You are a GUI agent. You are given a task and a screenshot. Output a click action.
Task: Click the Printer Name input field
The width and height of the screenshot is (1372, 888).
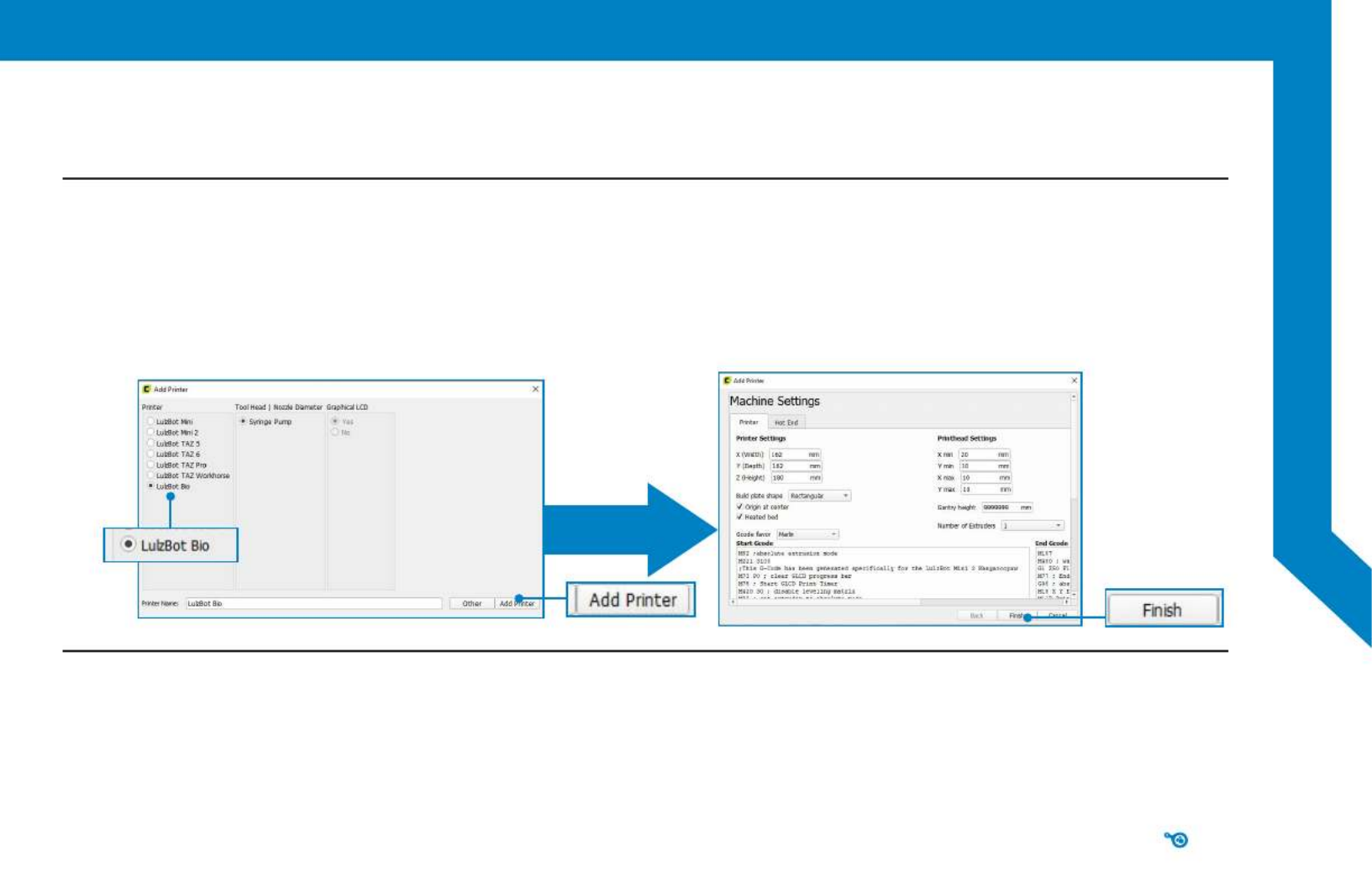click(x=313, y=603)
